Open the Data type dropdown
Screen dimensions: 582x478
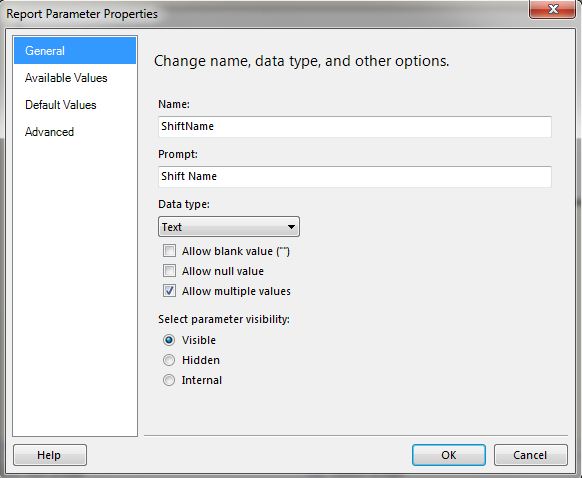pos(229,227)
